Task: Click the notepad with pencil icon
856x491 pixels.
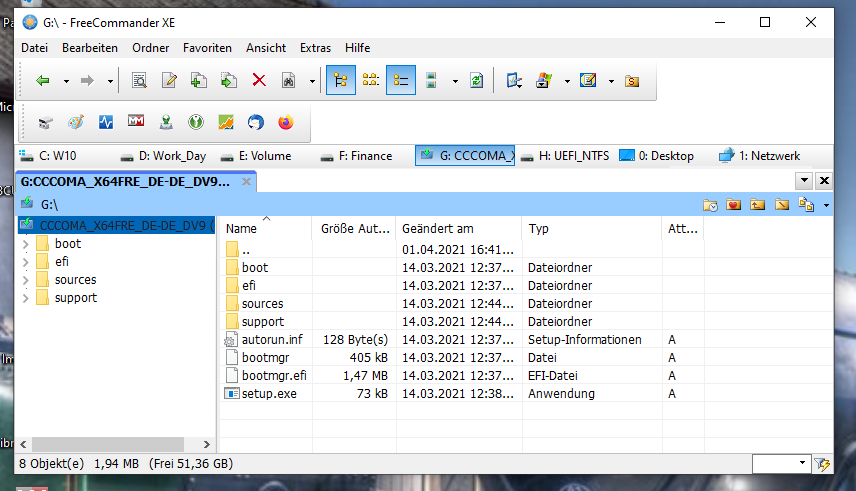Action: pyautogui.click(x=588, y=81)
